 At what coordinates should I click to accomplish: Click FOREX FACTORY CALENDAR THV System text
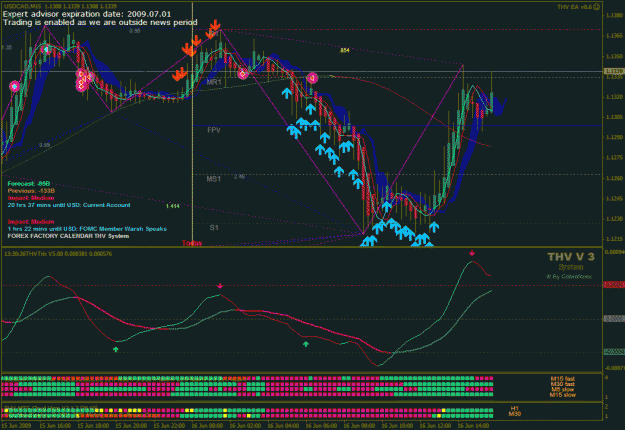coord(68,236)
